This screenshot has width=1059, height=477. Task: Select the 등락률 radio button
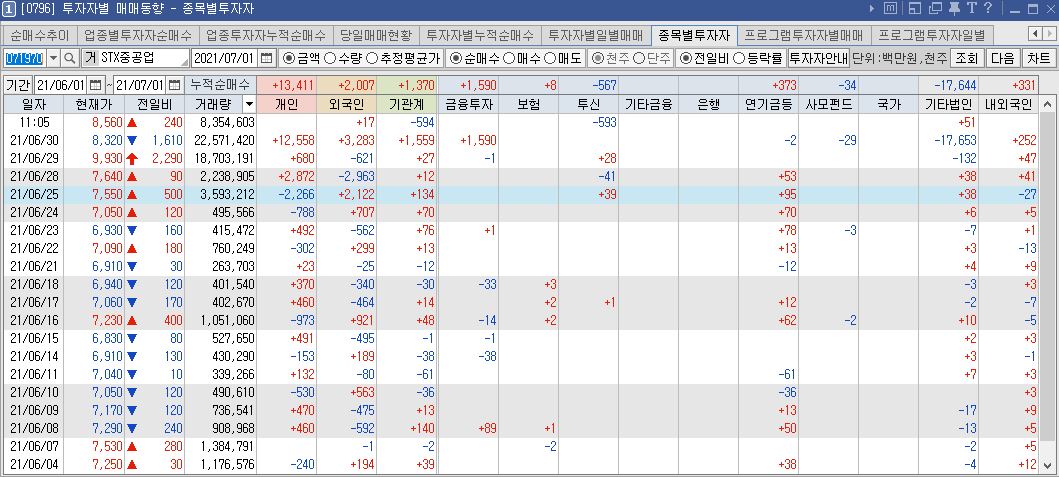coord(740,58)
